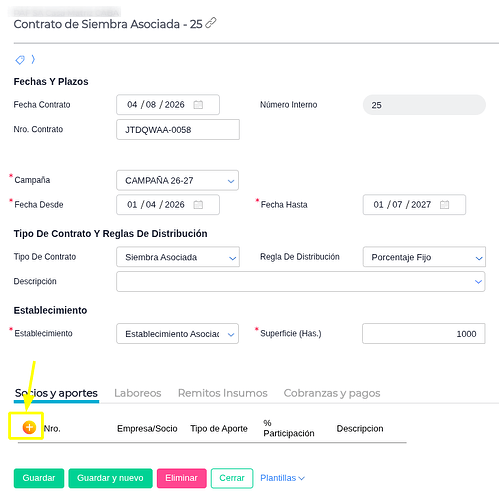Click the orange plus add-row icon

[x=29, y=427]
